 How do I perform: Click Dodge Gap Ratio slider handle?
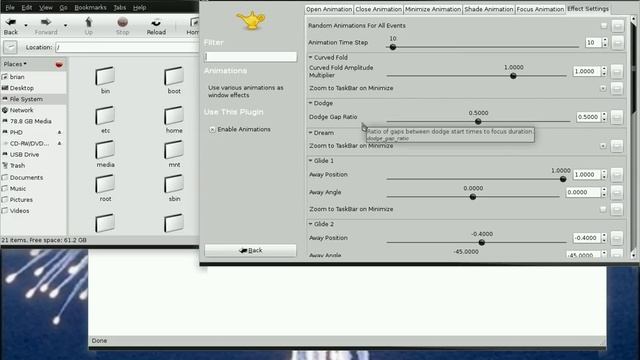click(x=478, y=121)
